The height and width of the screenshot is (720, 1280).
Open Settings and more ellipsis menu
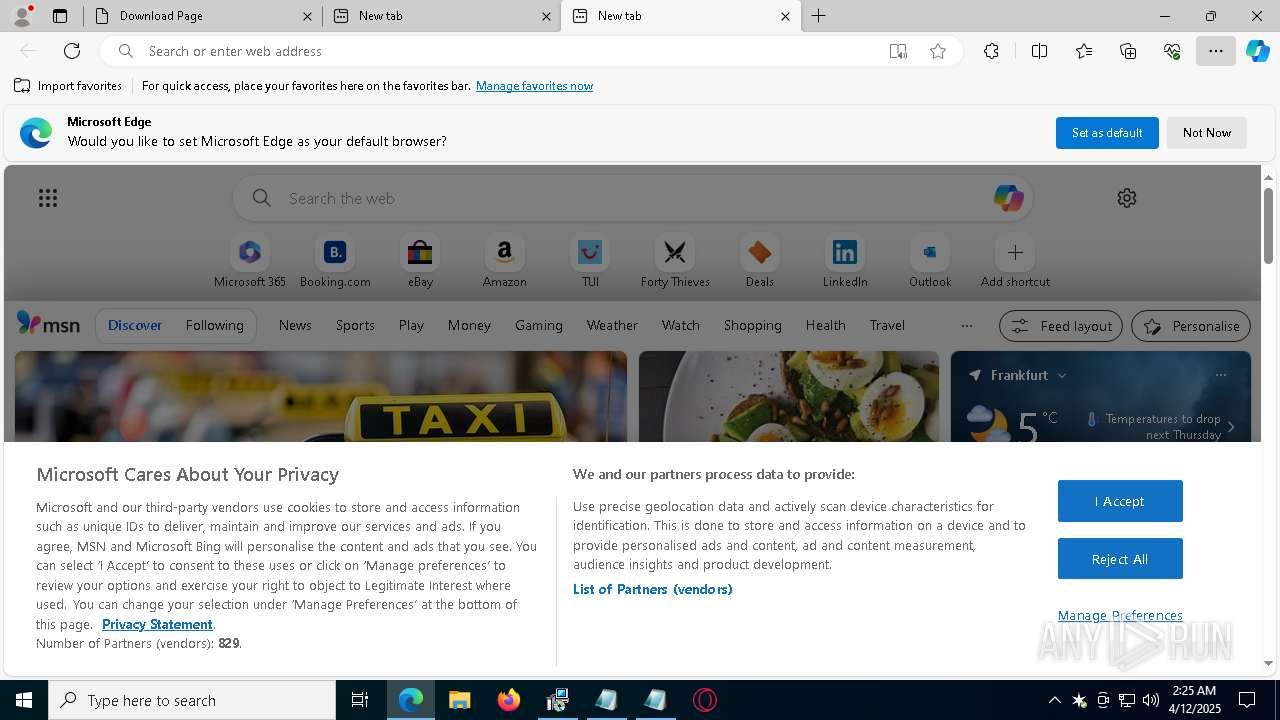click(x=1216, y=51)
